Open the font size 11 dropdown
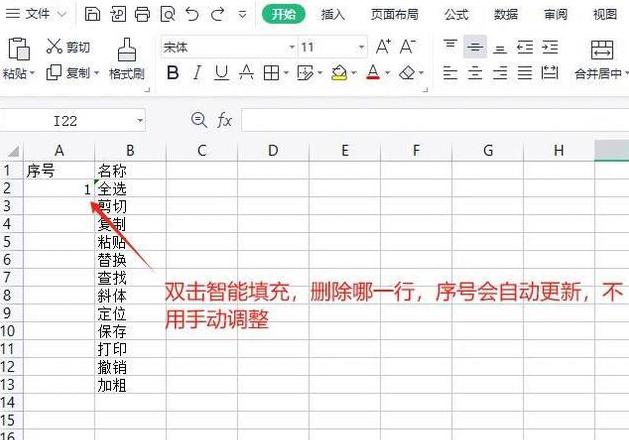 coord(361,47)
